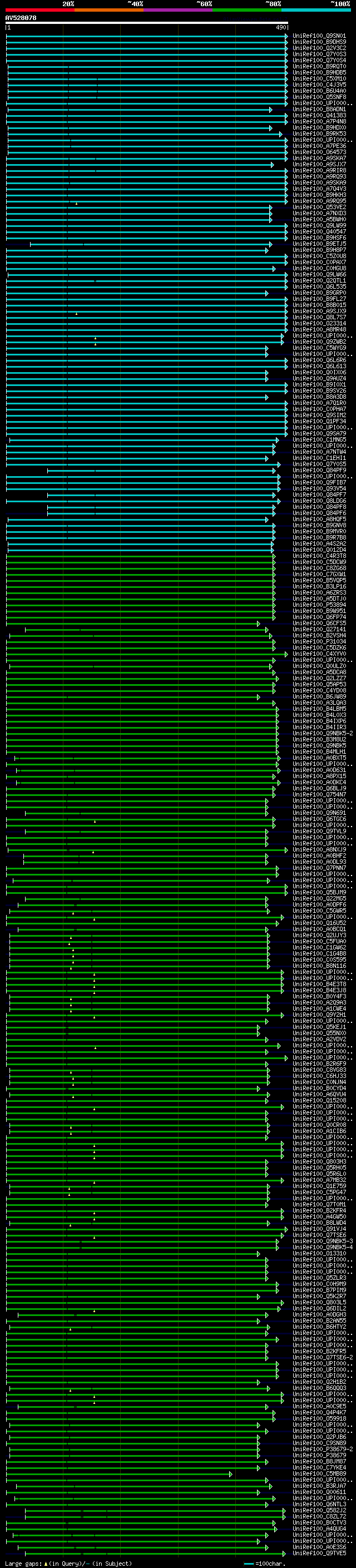Select the UniRef100_A9SKA7 label
Viewport: 356px width, 1568px height.
319,159
